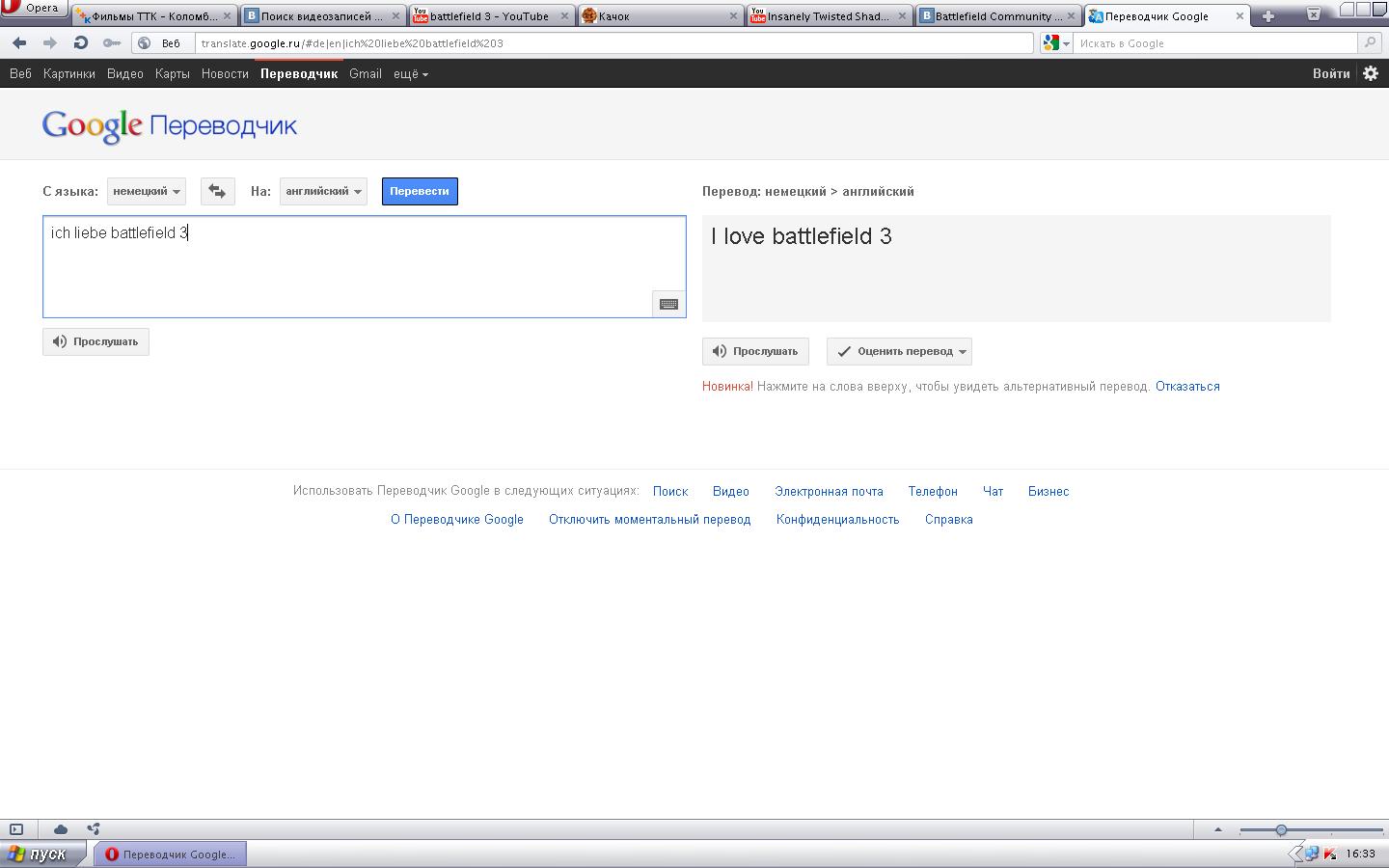Viewport: 1389px width, 868px height.
Task: Open the Opera Link cloud icon
Action: pos(61,829)
